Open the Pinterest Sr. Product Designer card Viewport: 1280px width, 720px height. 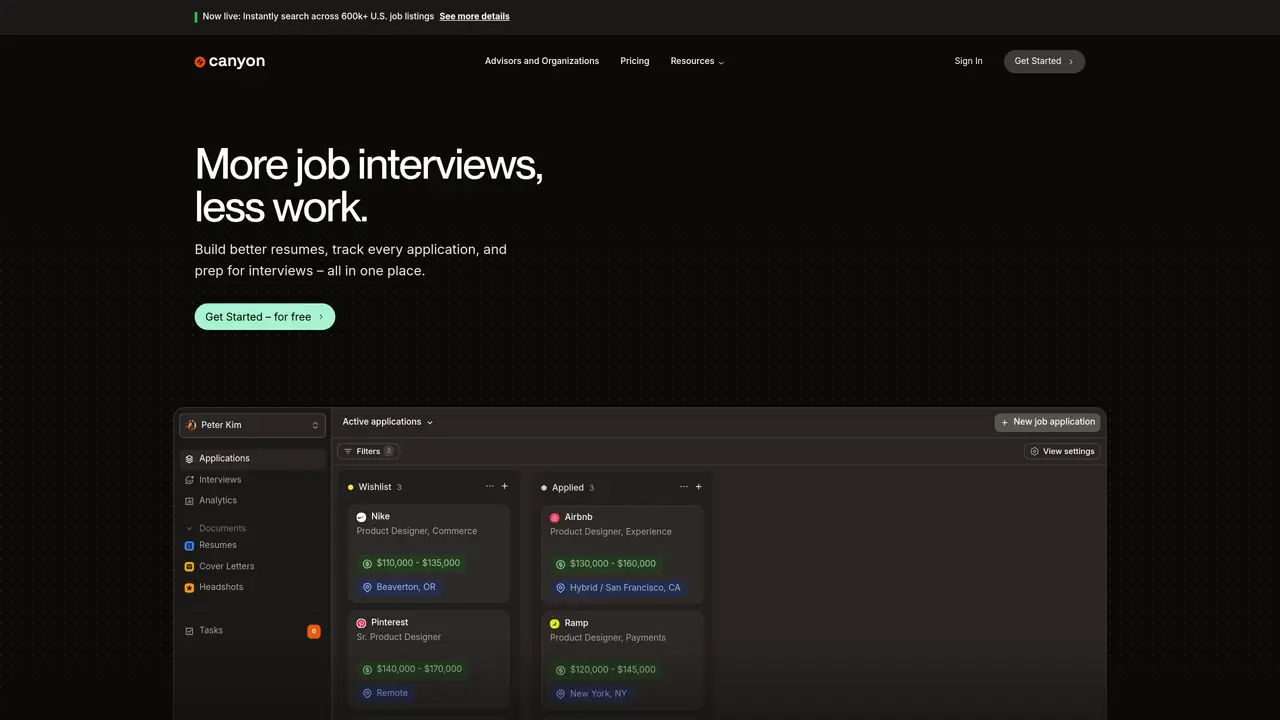tap(429, 660)
